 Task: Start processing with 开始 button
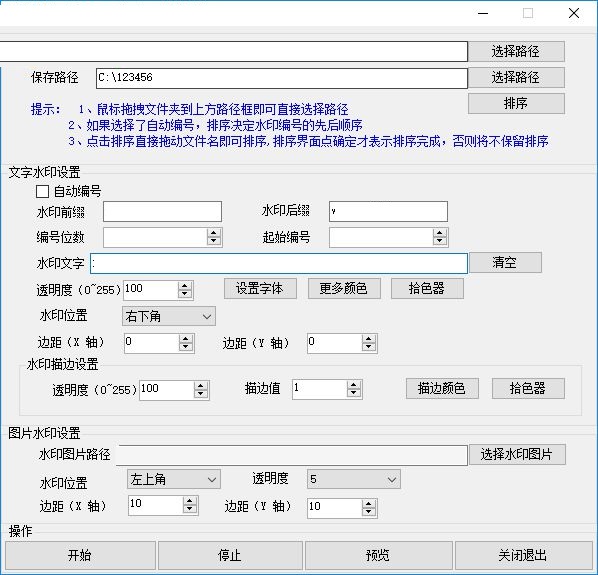(x=80, y=555)
